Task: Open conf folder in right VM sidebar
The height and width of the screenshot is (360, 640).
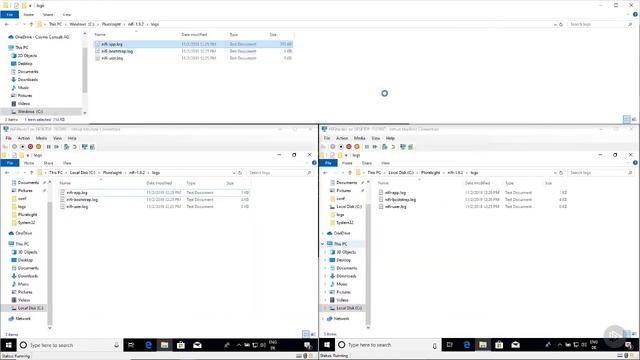Action: click(x=340, y=199)
